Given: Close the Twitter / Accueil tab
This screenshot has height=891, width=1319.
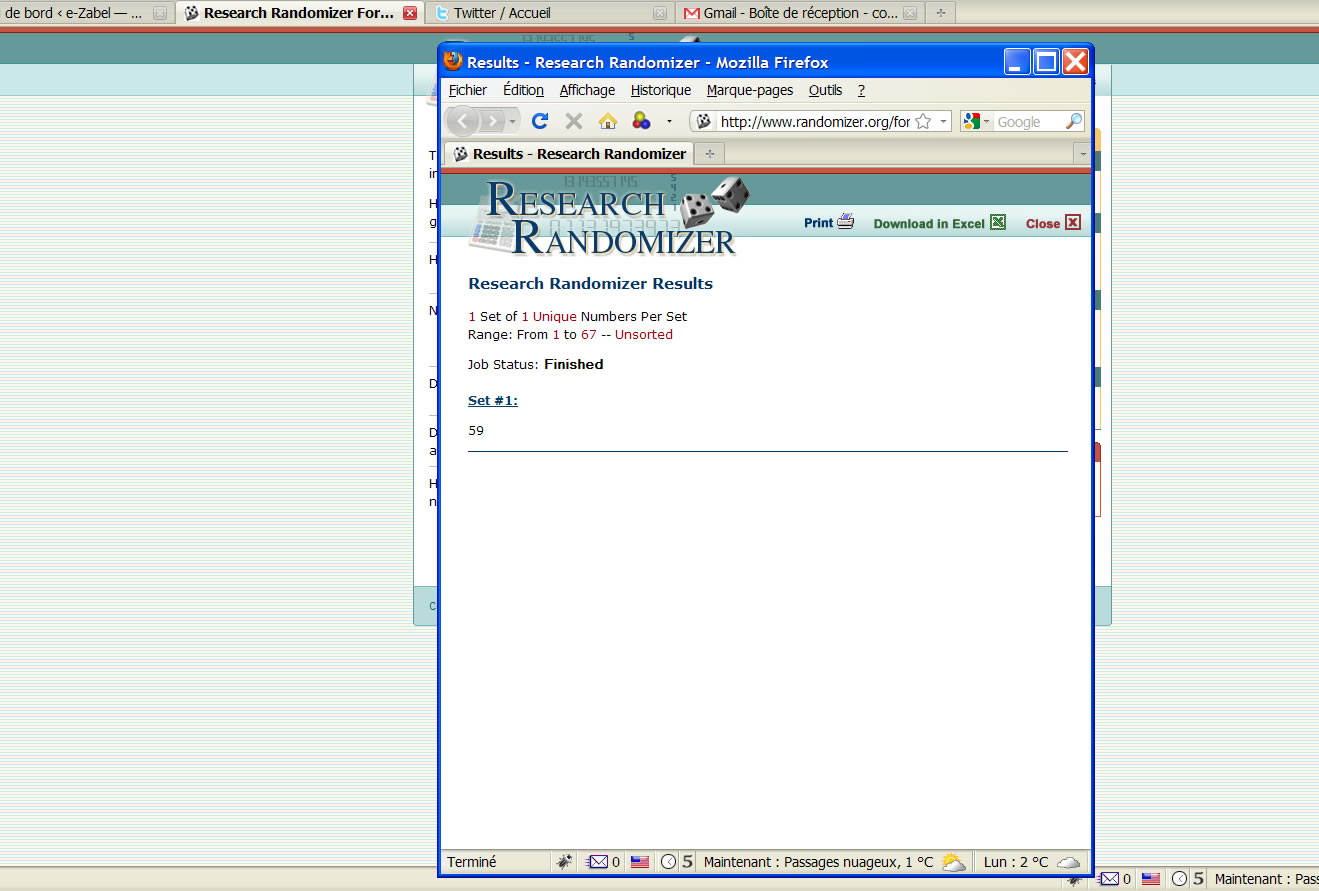Looking at the screenshot, I should coord(659,14).
